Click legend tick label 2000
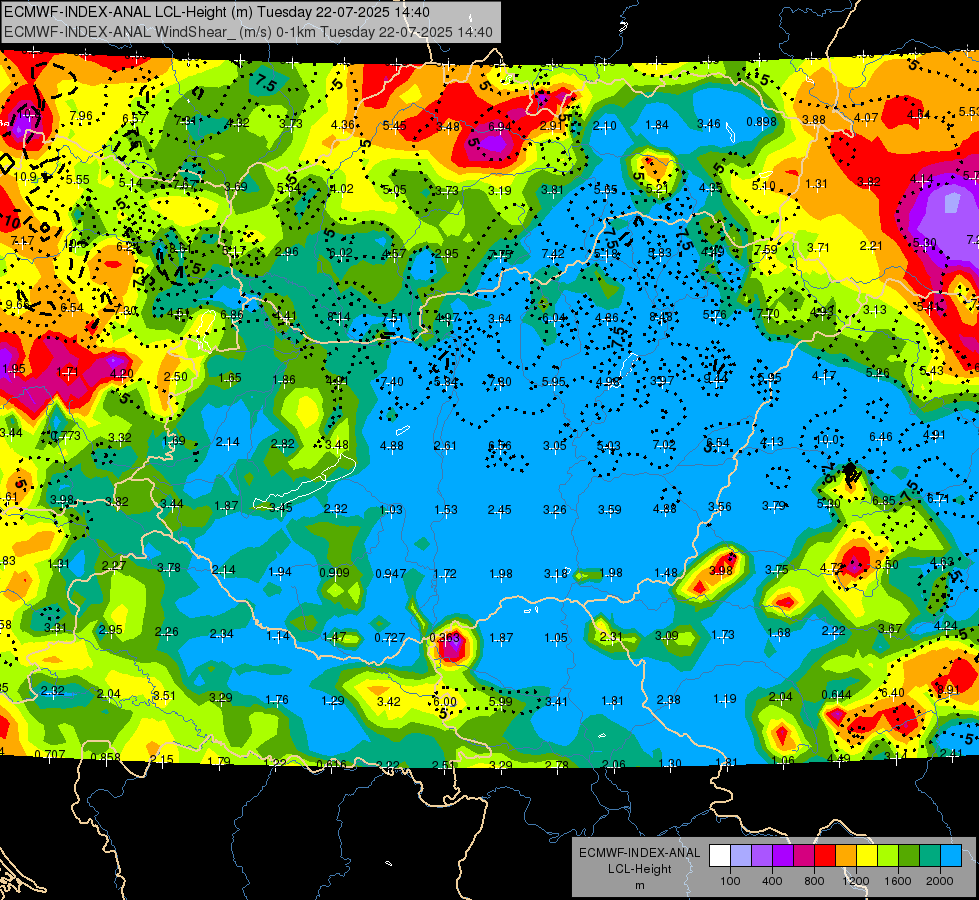The width and height of the screenshot is (979, 900). pos(940,881)
